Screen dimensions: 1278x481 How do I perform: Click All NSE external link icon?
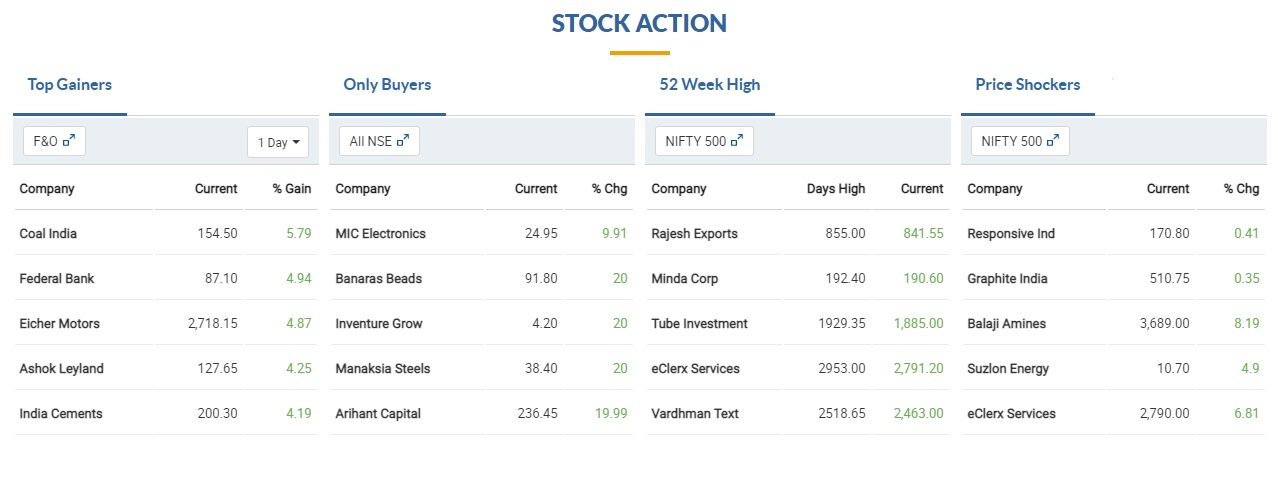402,142
